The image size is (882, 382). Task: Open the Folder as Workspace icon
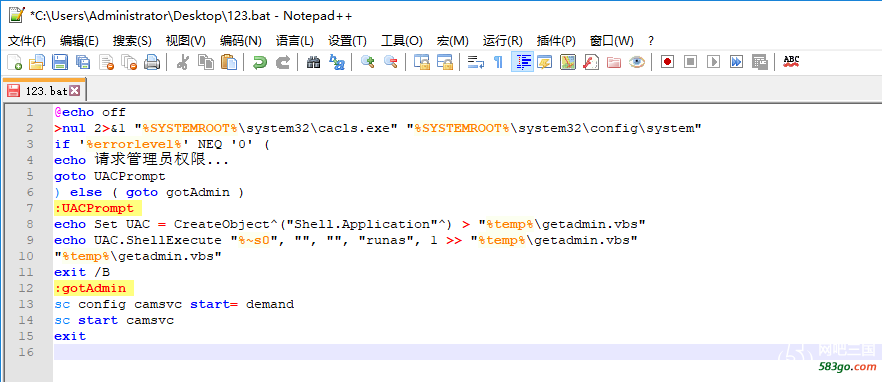(614, 62)
